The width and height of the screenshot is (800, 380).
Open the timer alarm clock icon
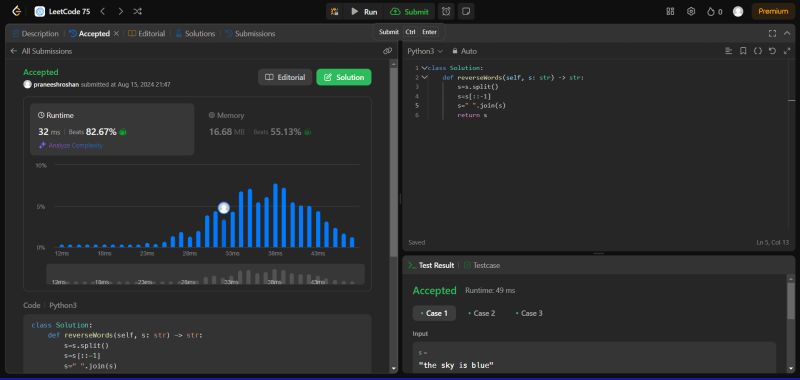[x=446, y=11]
